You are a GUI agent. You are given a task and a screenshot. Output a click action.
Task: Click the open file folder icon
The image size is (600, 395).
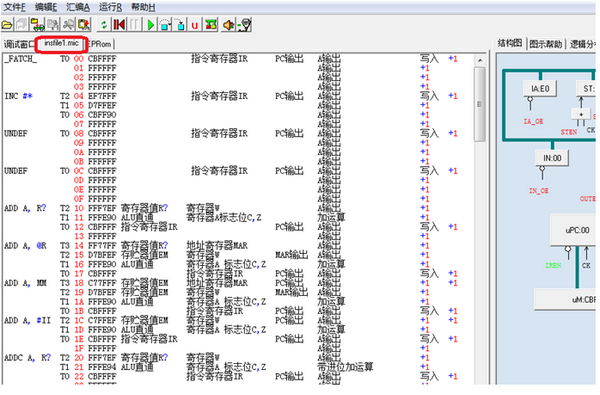pos(7,25)
